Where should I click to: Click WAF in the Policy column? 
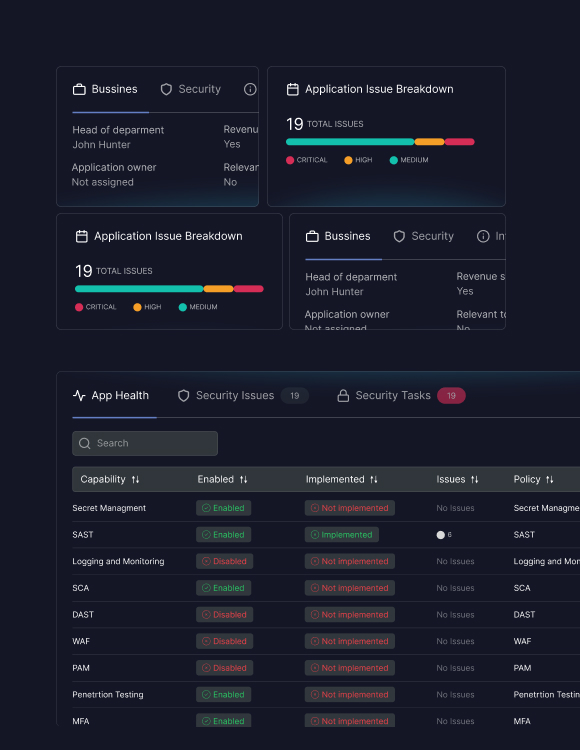click(x=522, y=641)
